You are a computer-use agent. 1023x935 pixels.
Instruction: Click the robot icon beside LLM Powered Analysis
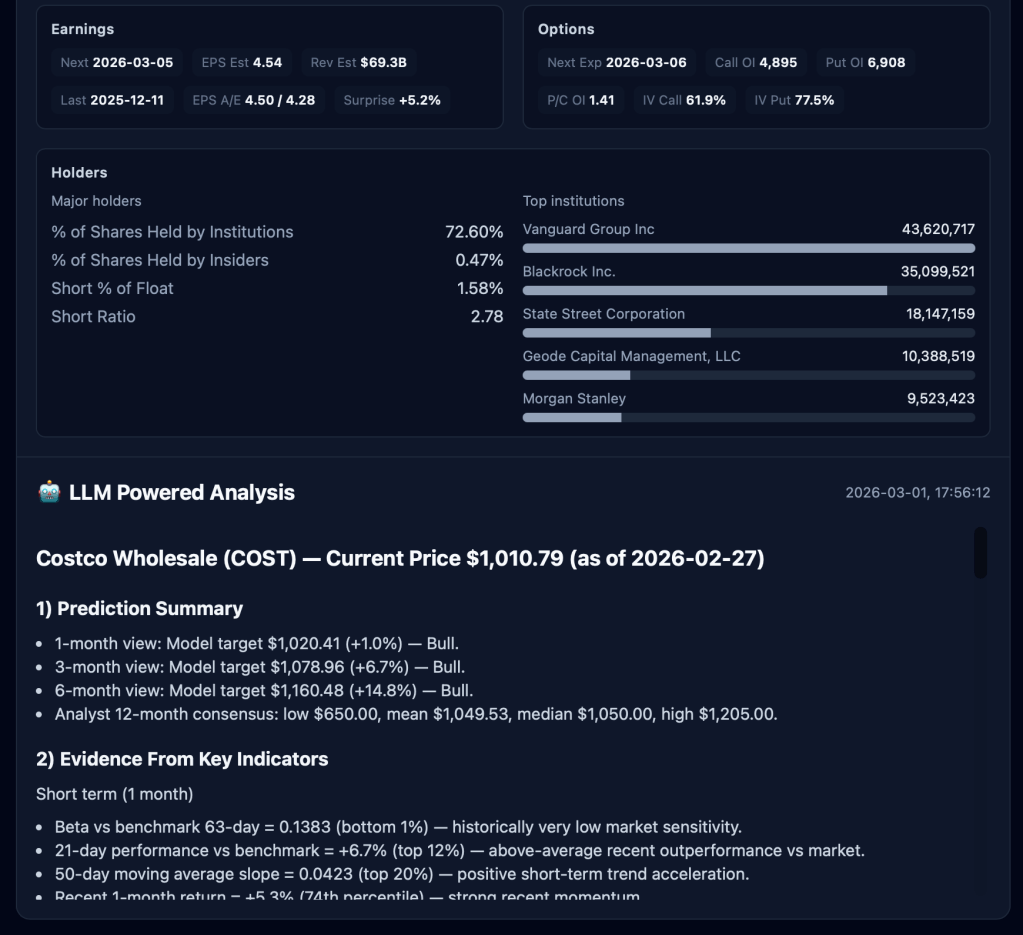49,492
